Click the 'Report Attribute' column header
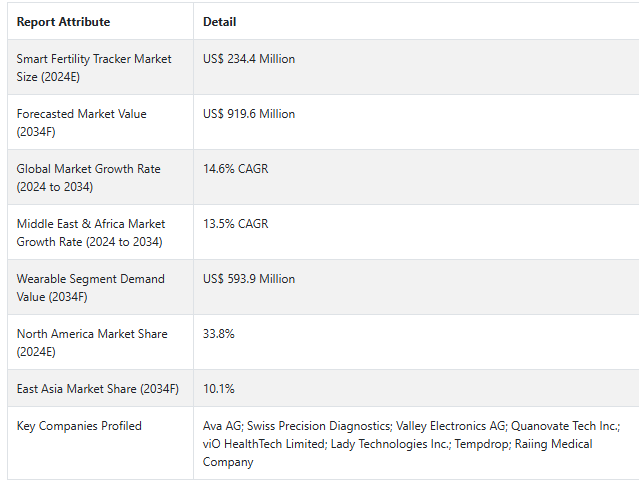The width and height of the screenshot is (639, 484). (x=63, y=21)
